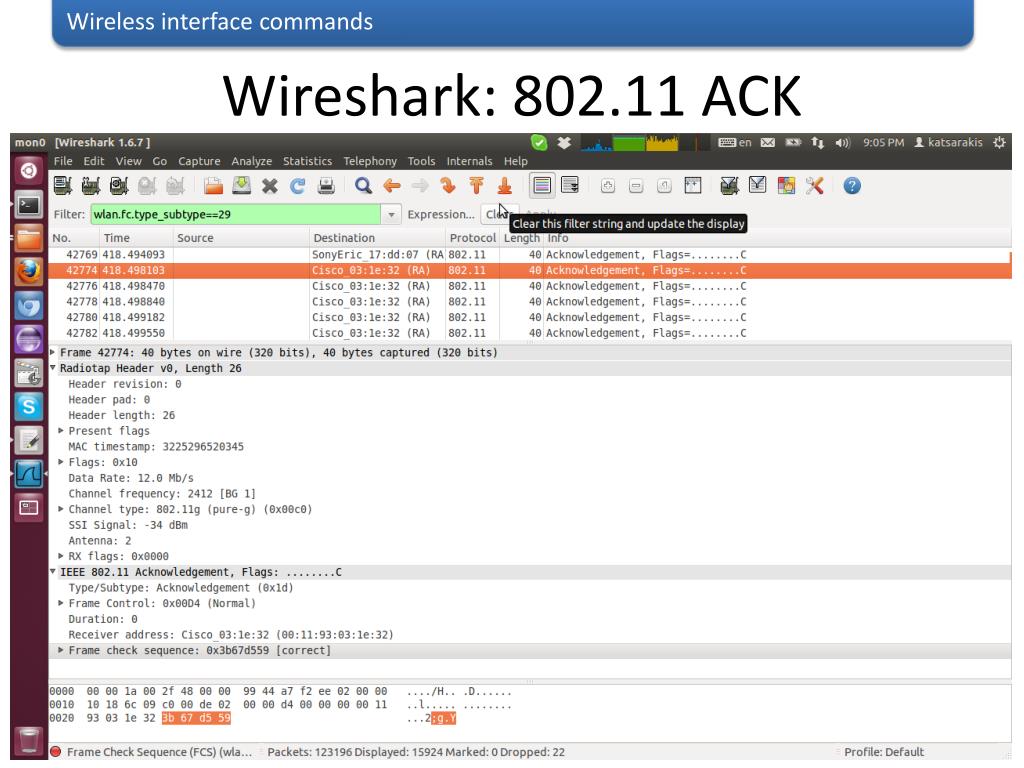1024x768 pixels.
Task: Launch Firefox from the Ubuntu dock
Action: click(29, 272)
